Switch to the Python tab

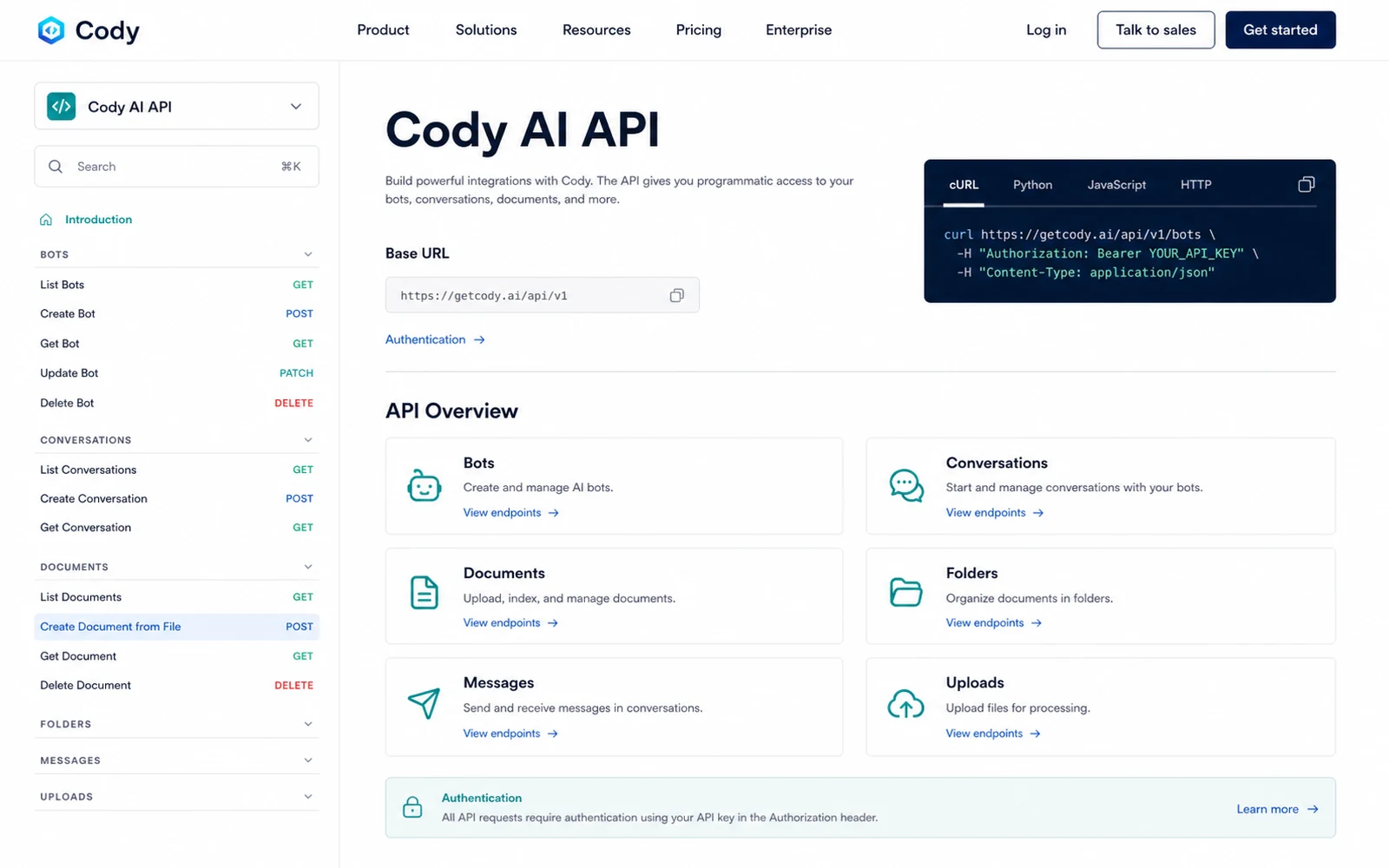click(x=1032, y=185)
